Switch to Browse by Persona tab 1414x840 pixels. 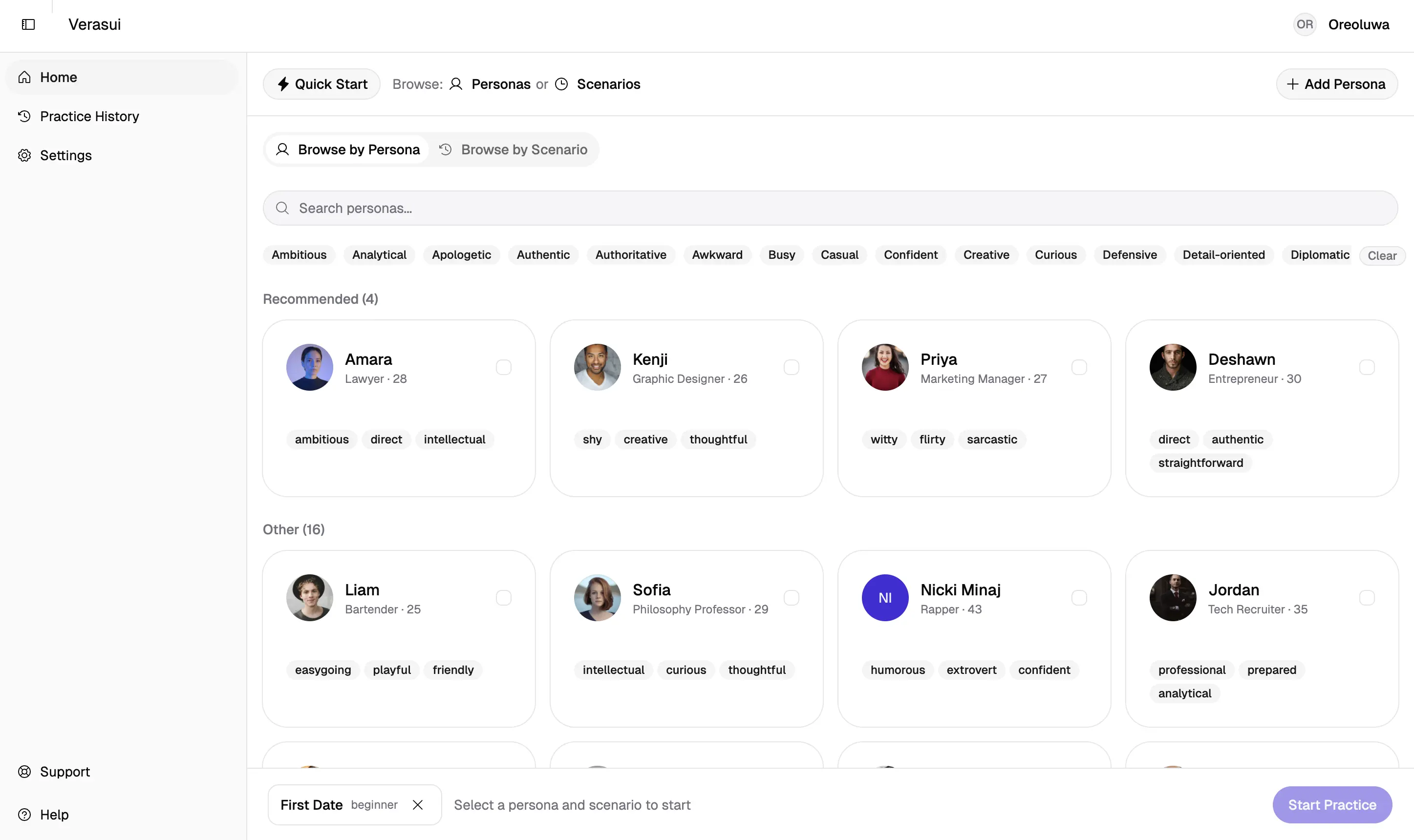click(348, 149)
